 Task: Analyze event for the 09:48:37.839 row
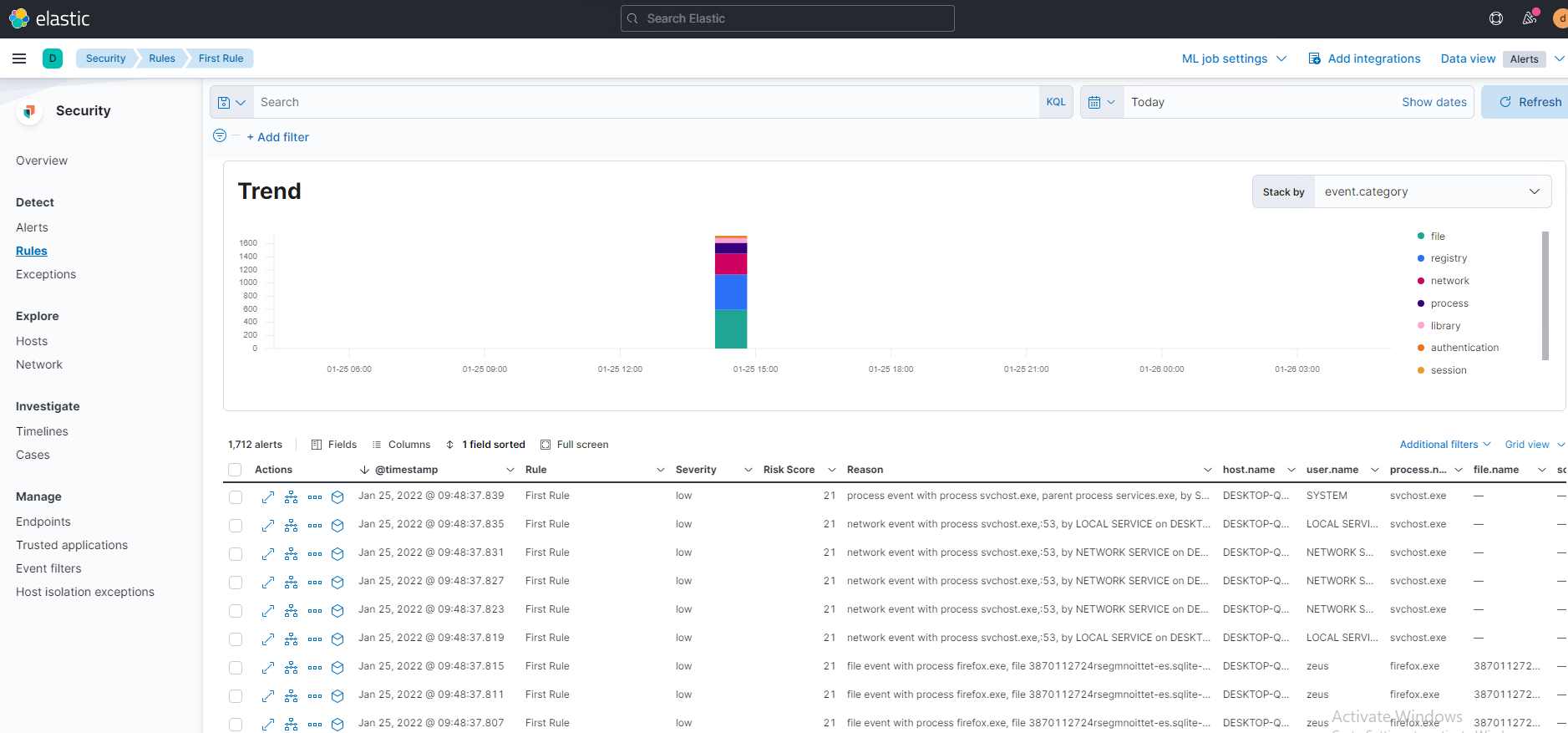coord(292,497)
